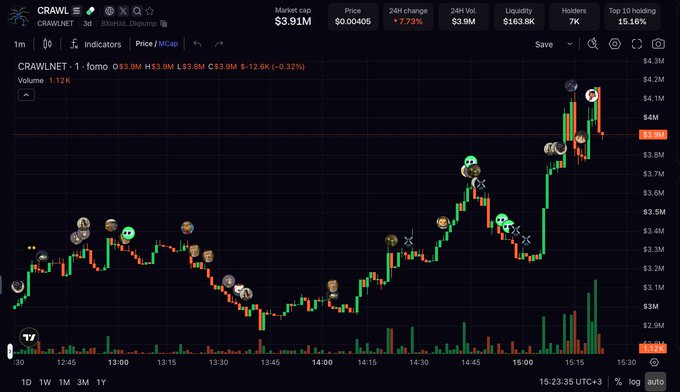Open the candlestick chart type menu

coord(47,44)
